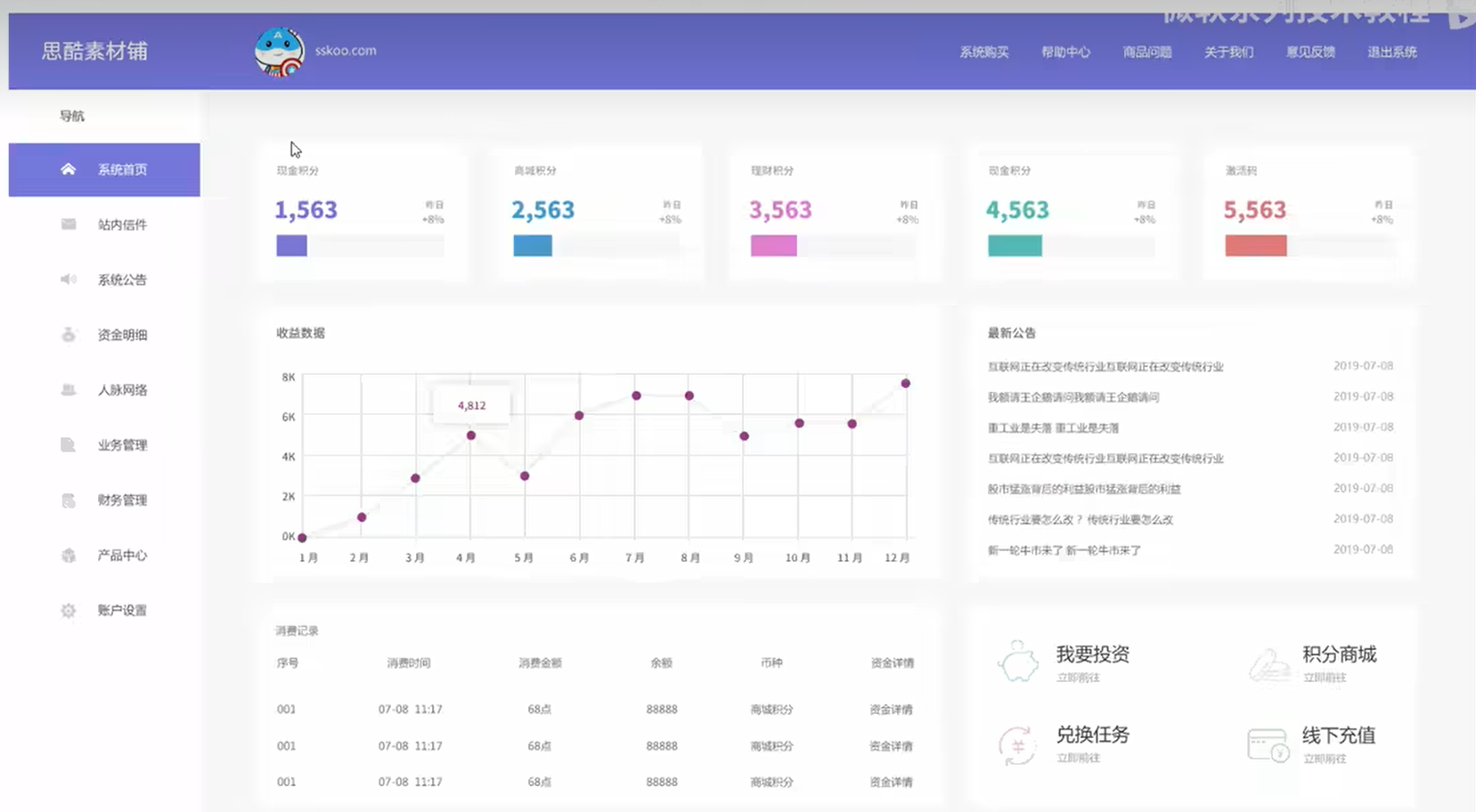Click 意见反馈 in the top navigation
This screenshot has width=1476, height=812.
[1310, 53]
